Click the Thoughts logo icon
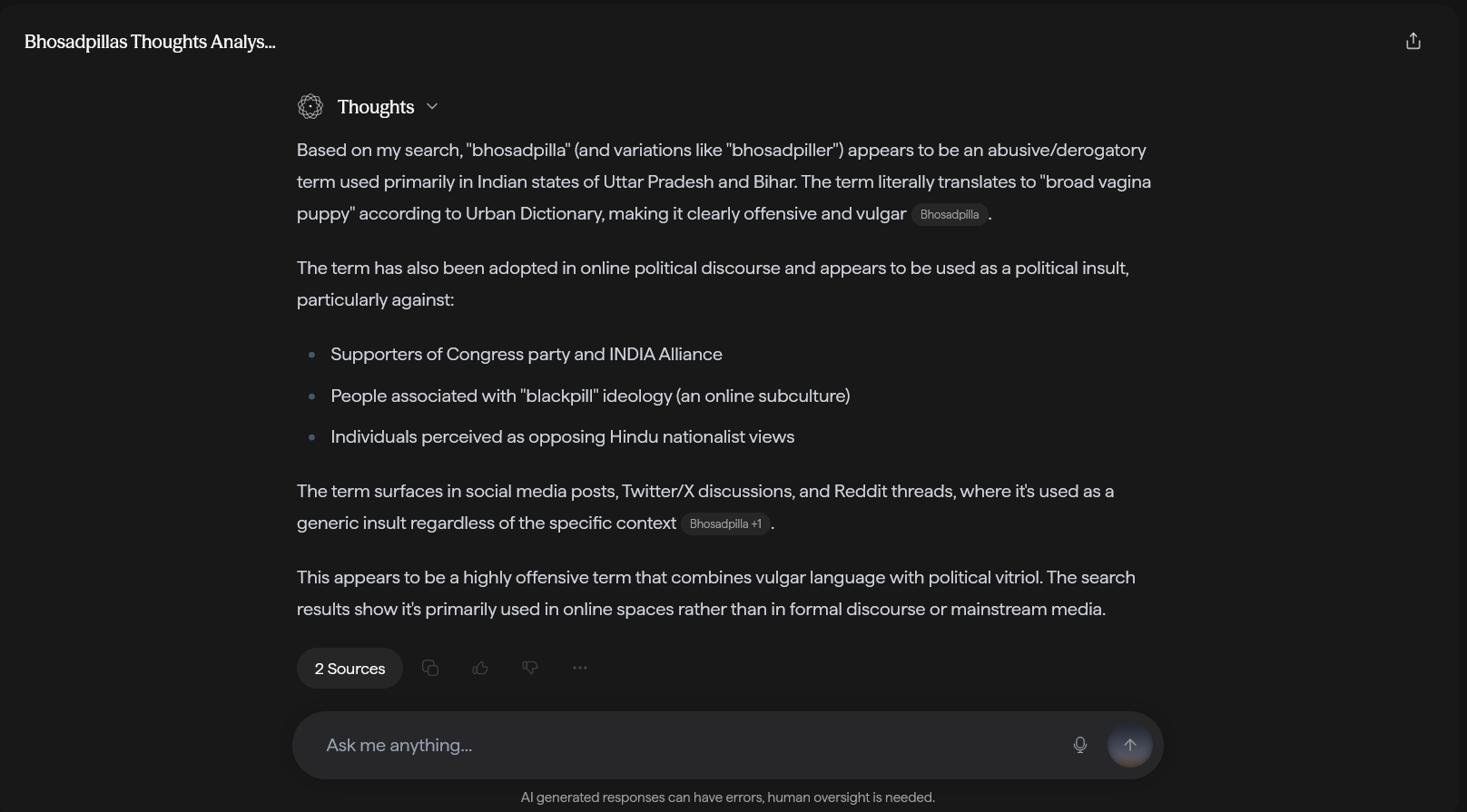 (x=310, y=107)
